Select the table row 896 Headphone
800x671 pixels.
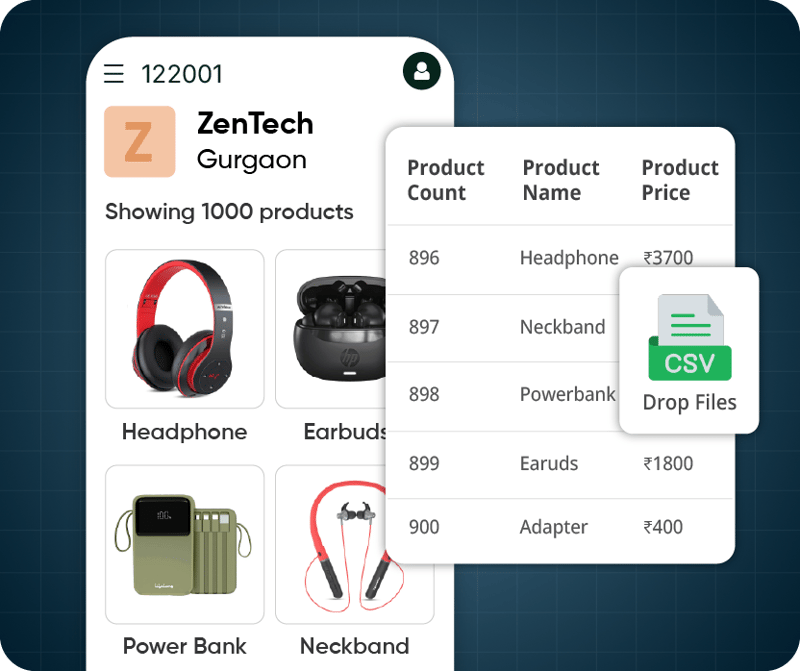[560, 259]
